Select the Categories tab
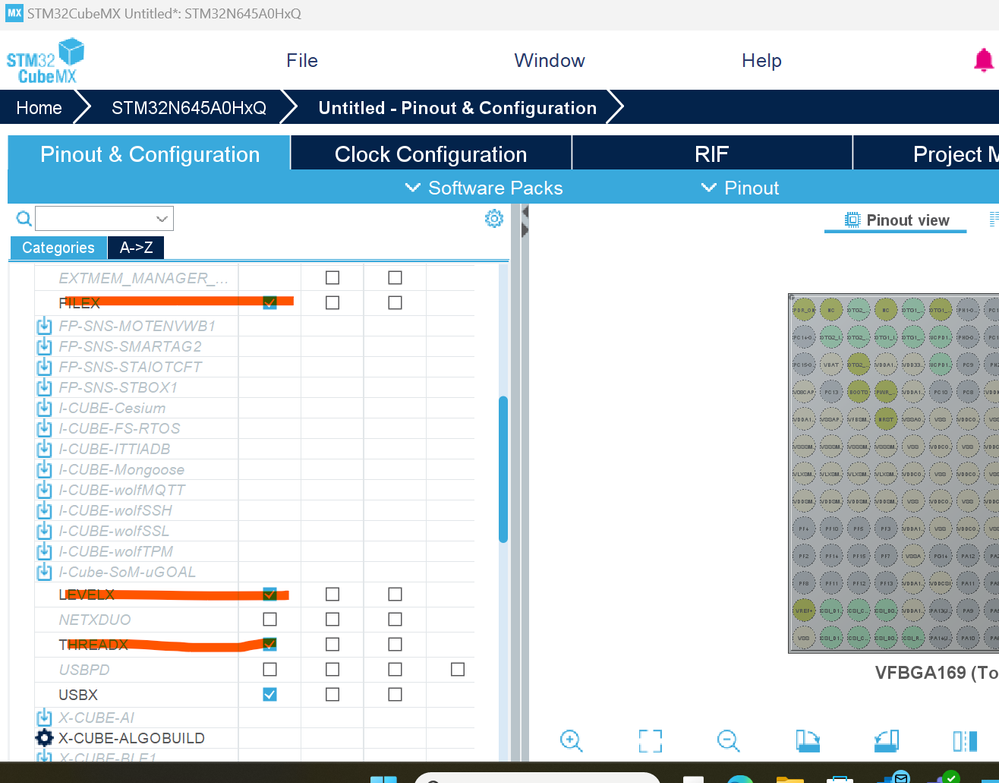The width and height of the screenshot is (999, 783). click(x=58, y=247)
